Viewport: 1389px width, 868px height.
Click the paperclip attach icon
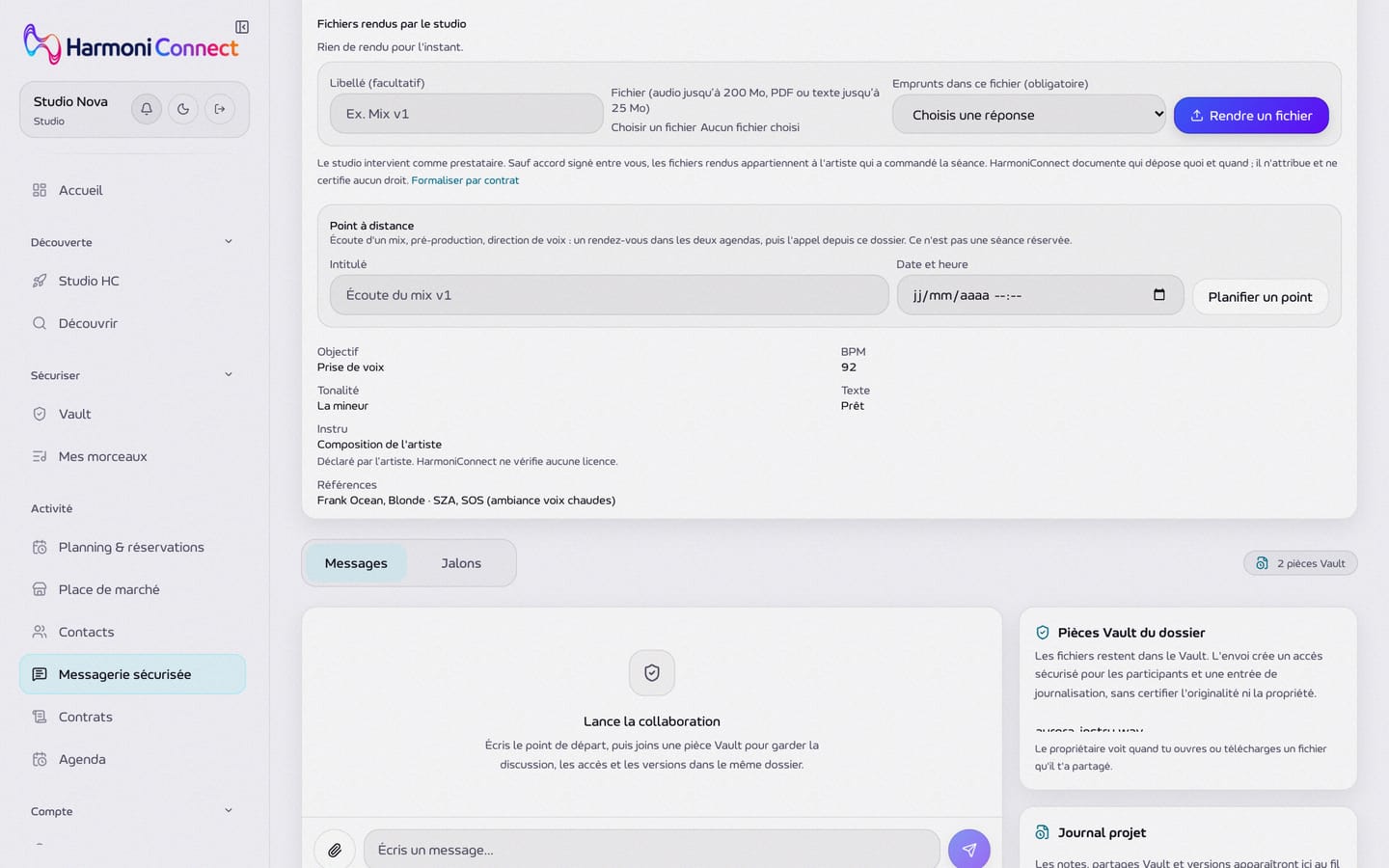(x=335, y=850)
